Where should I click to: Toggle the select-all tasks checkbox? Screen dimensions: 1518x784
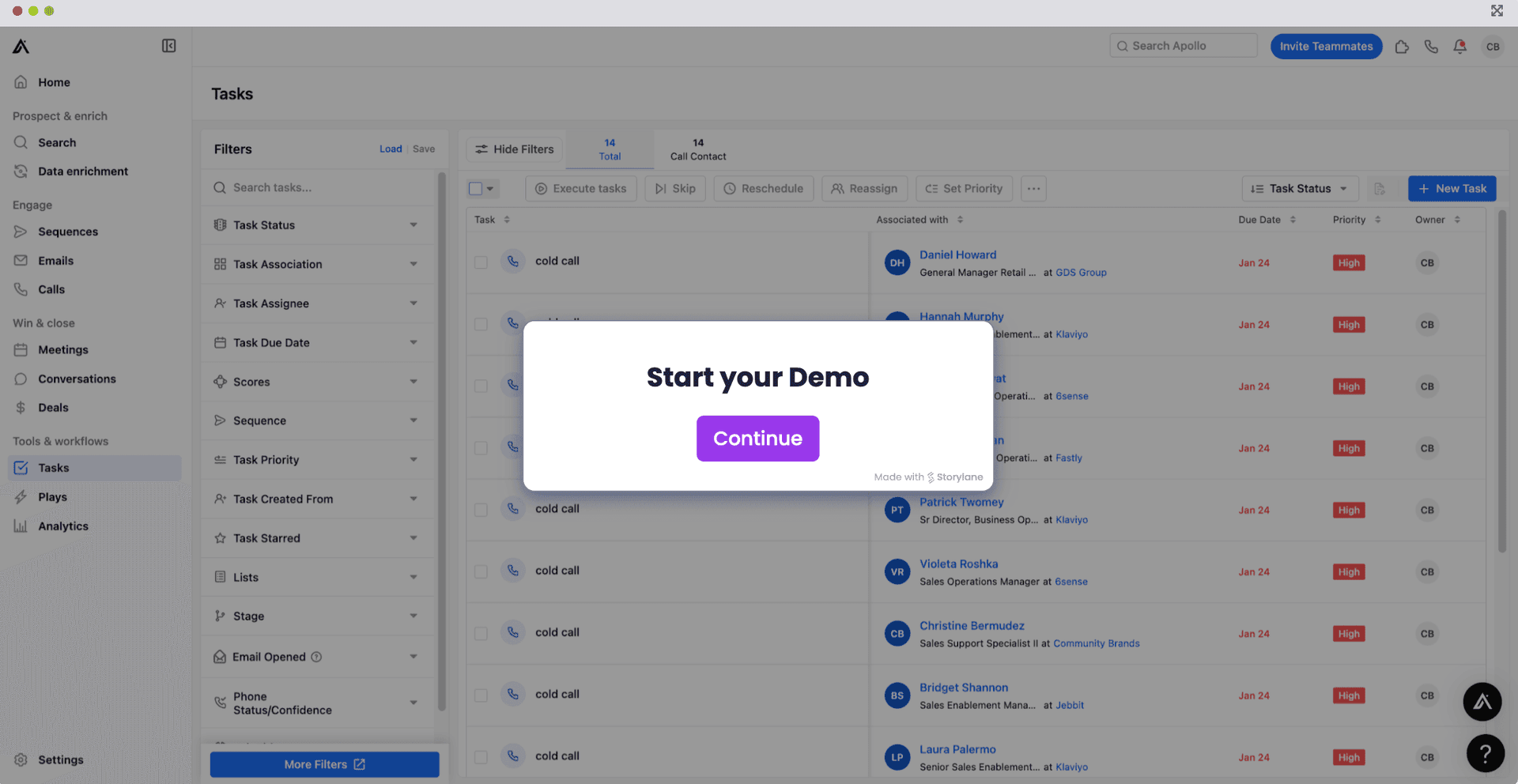pos(476,189)
